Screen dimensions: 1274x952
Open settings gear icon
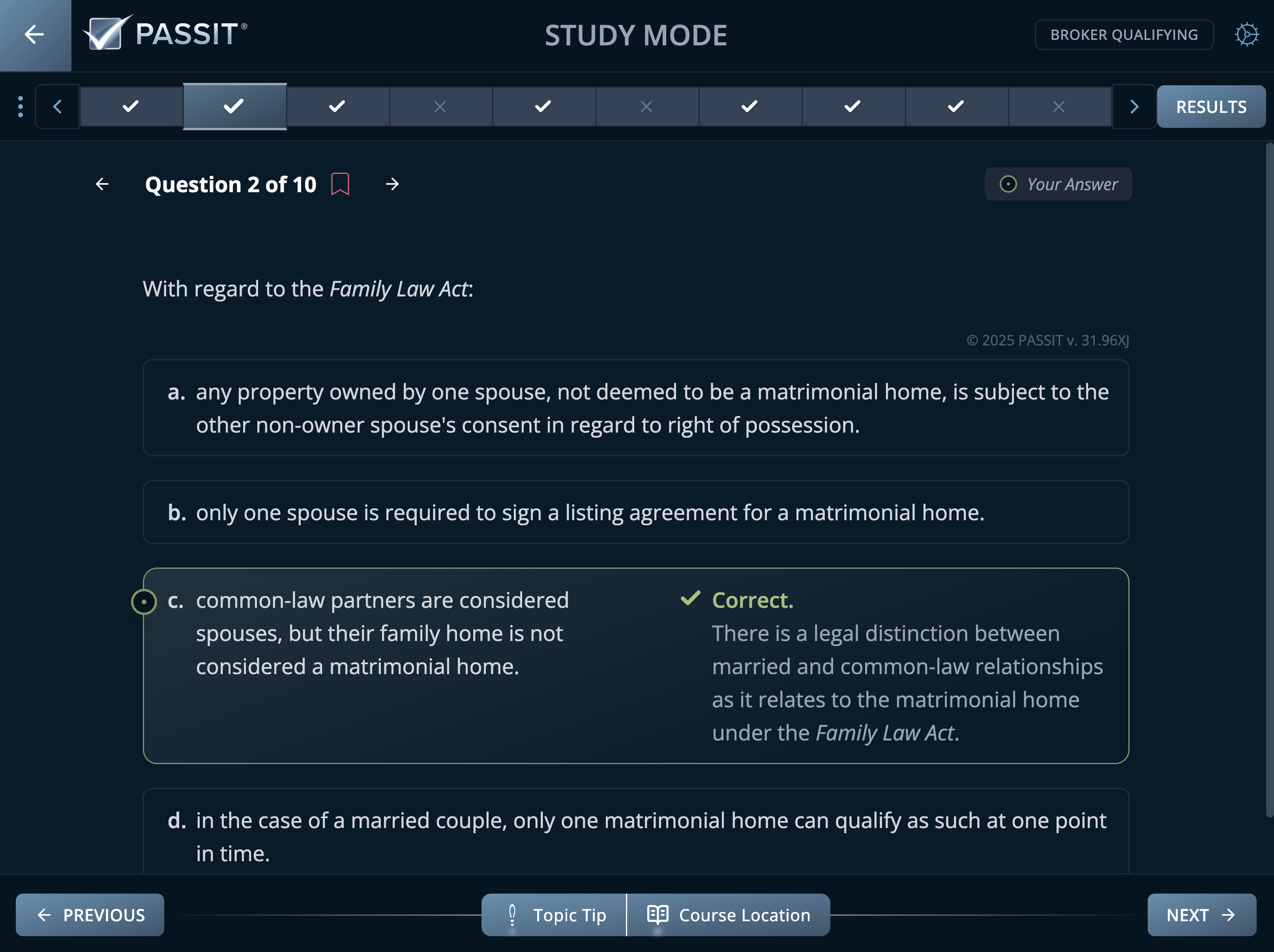(1246, 35)
